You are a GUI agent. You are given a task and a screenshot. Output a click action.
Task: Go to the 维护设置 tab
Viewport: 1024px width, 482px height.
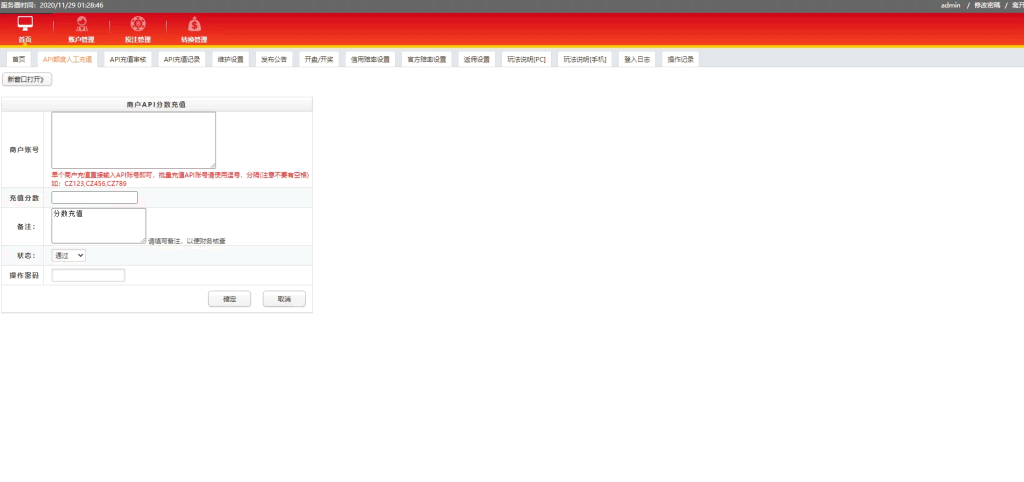tap(230, 59)
